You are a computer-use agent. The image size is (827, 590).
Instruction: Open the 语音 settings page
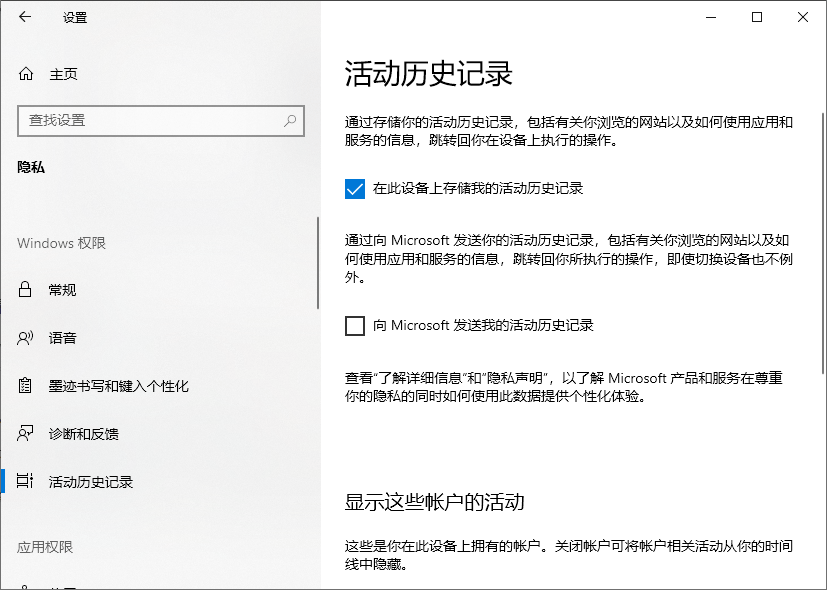pyautogui.click(x=159, y=338)
